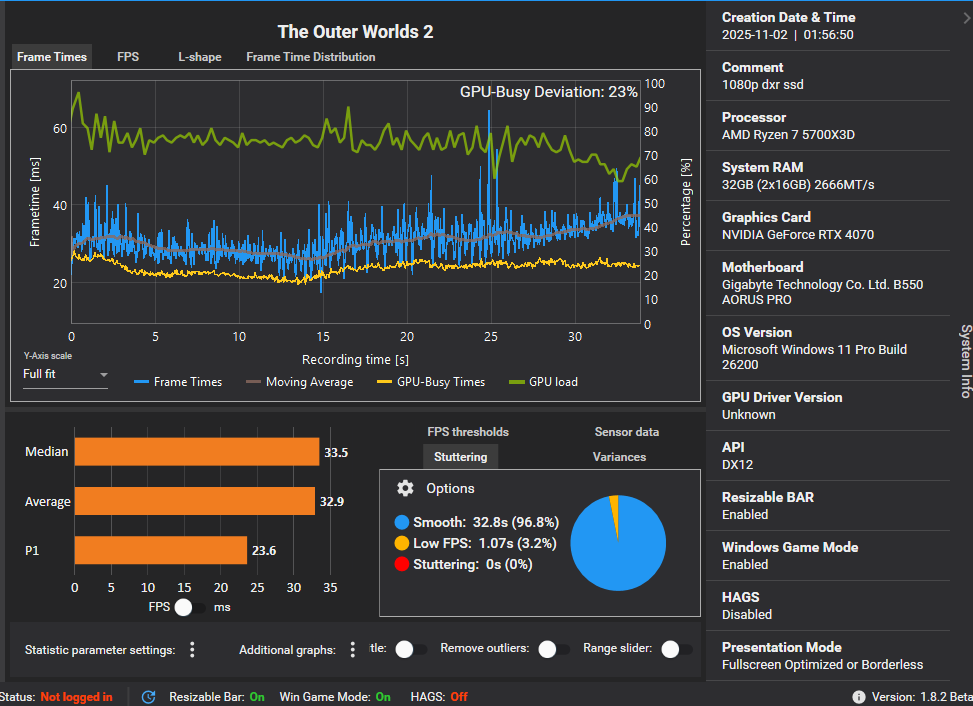Click Resizable Bar: On in status bar

217,697
